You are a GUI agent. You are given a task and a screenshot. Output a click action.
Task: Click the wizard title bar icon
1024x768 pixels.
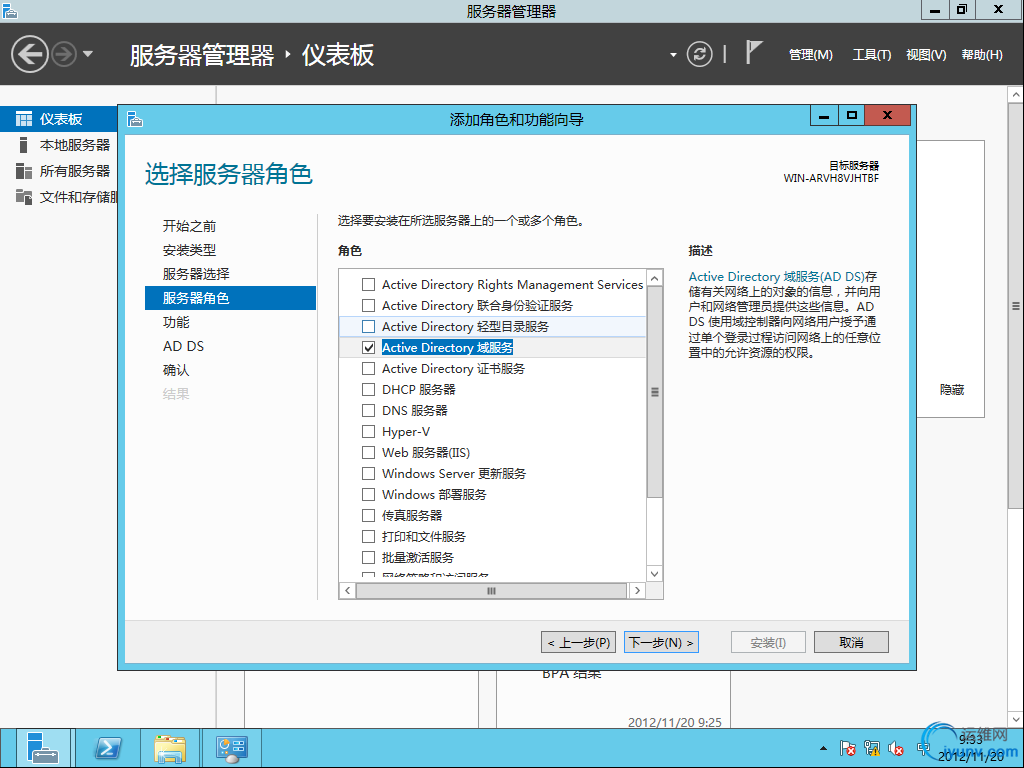[x=135, y=119]
